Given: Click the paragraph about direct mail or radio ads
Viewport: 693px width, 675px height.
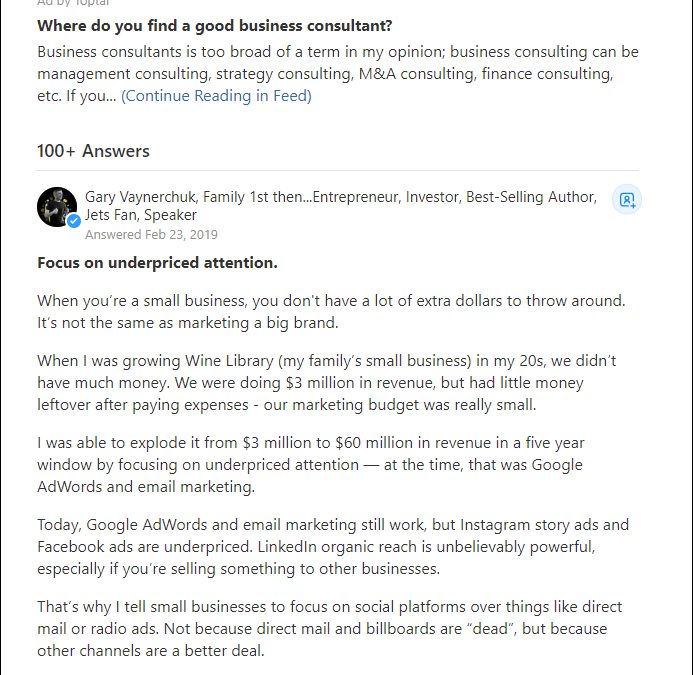Looking at the screenshot, I should 330,629.
